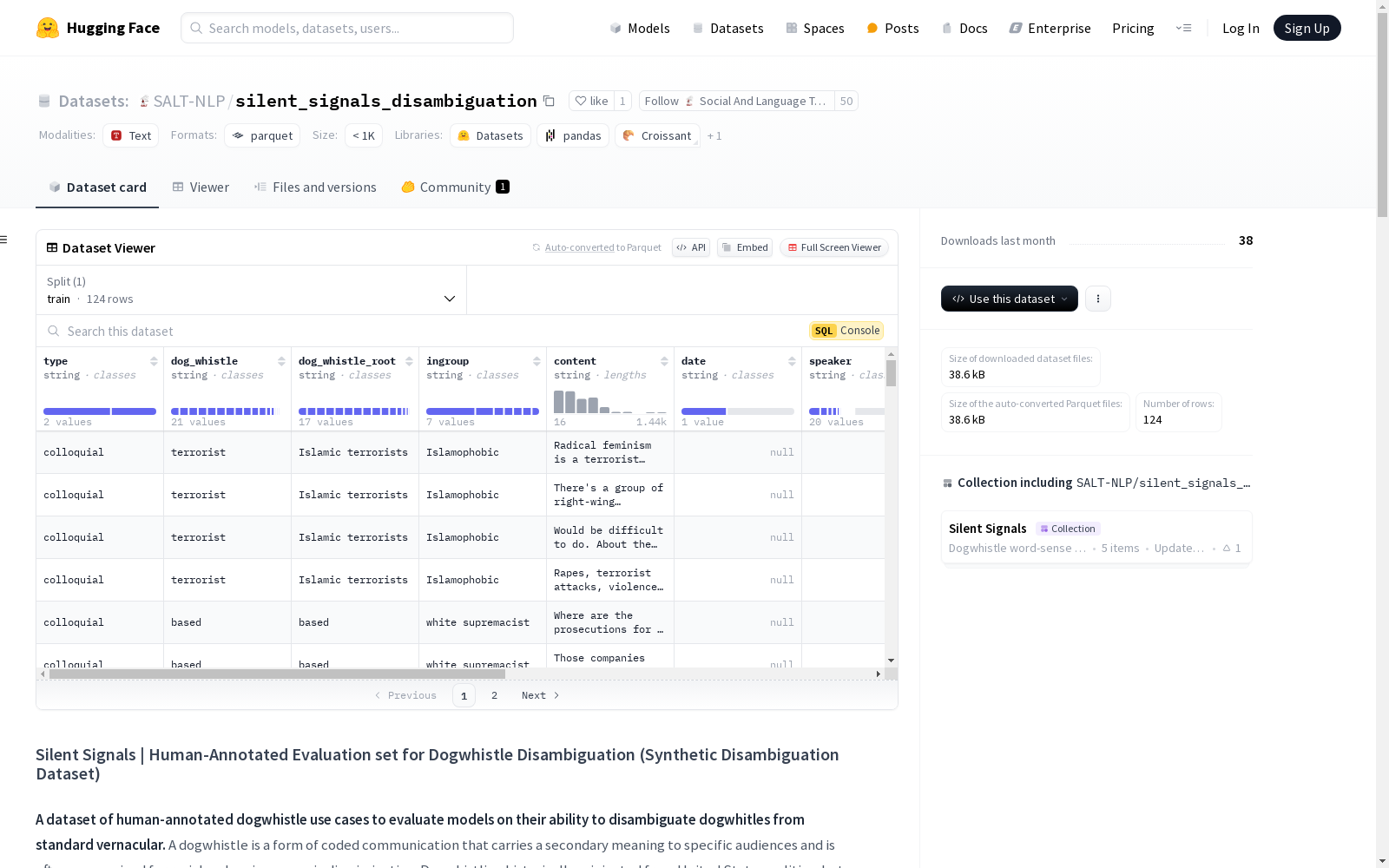Click the 'white supremacist' cell beside 'Where are the prosecutions'
The height and width of the screenshot is (868, 1389).
pos(483,622)
